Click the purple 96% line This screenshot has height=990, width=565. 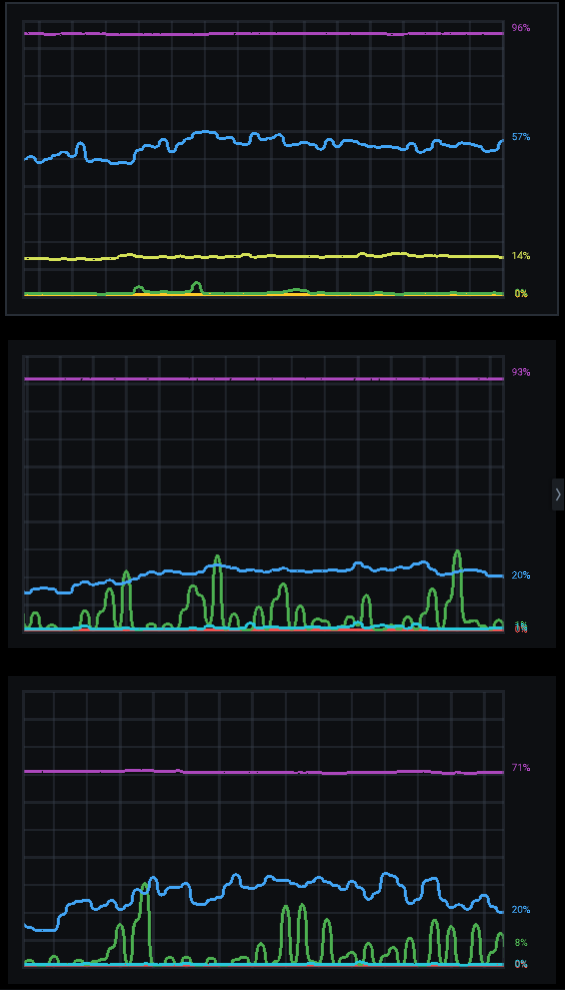click(263, 33)
